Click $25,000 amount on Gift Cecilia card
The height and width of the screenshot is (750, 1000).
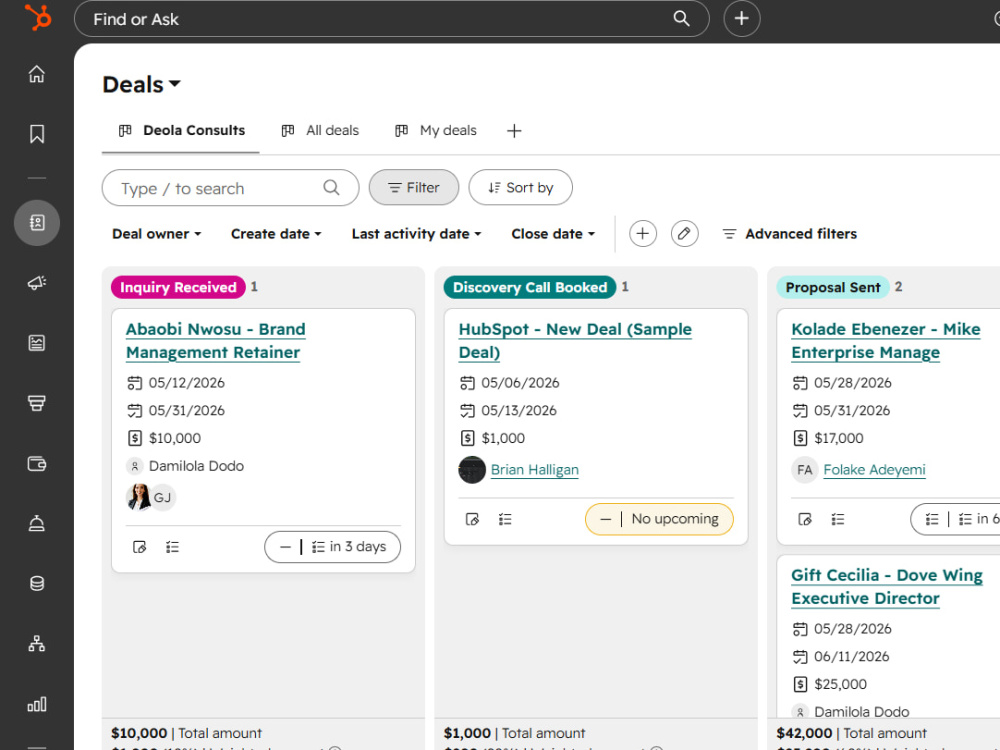[841, 684]
